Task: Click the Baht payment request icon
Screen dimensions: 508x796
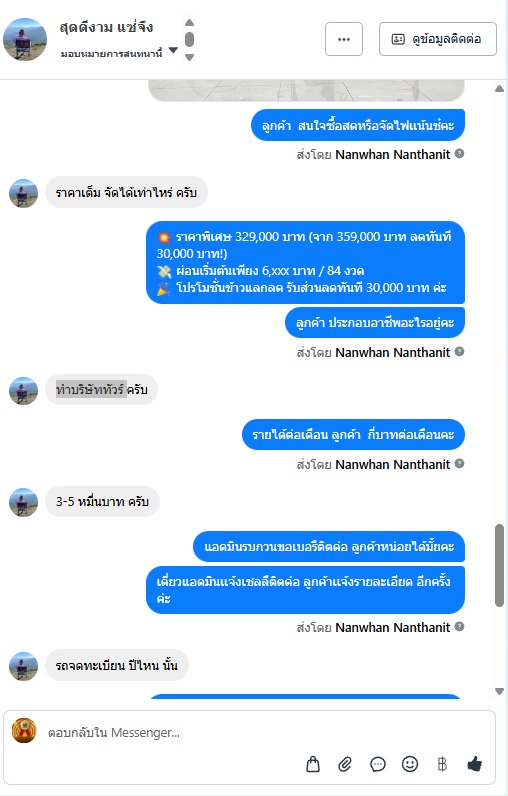Action: tap(442, 764)
